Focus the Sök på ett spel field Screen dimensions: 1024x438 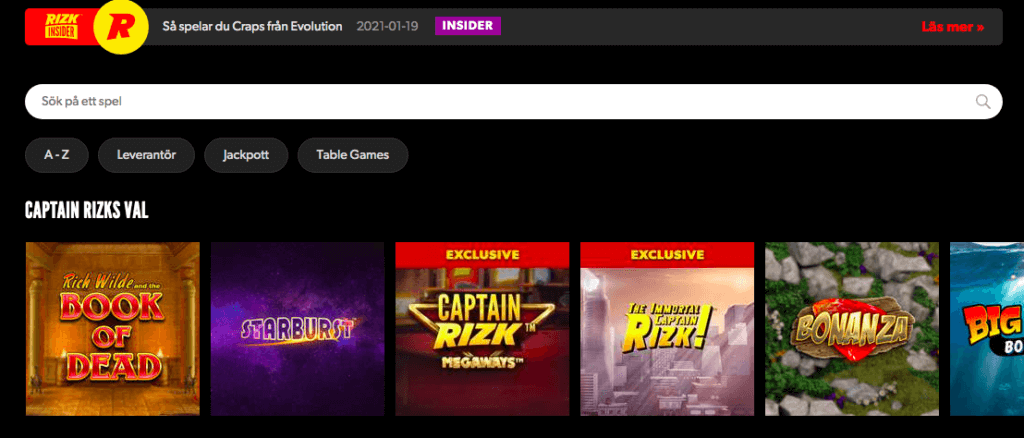[513, 101]
